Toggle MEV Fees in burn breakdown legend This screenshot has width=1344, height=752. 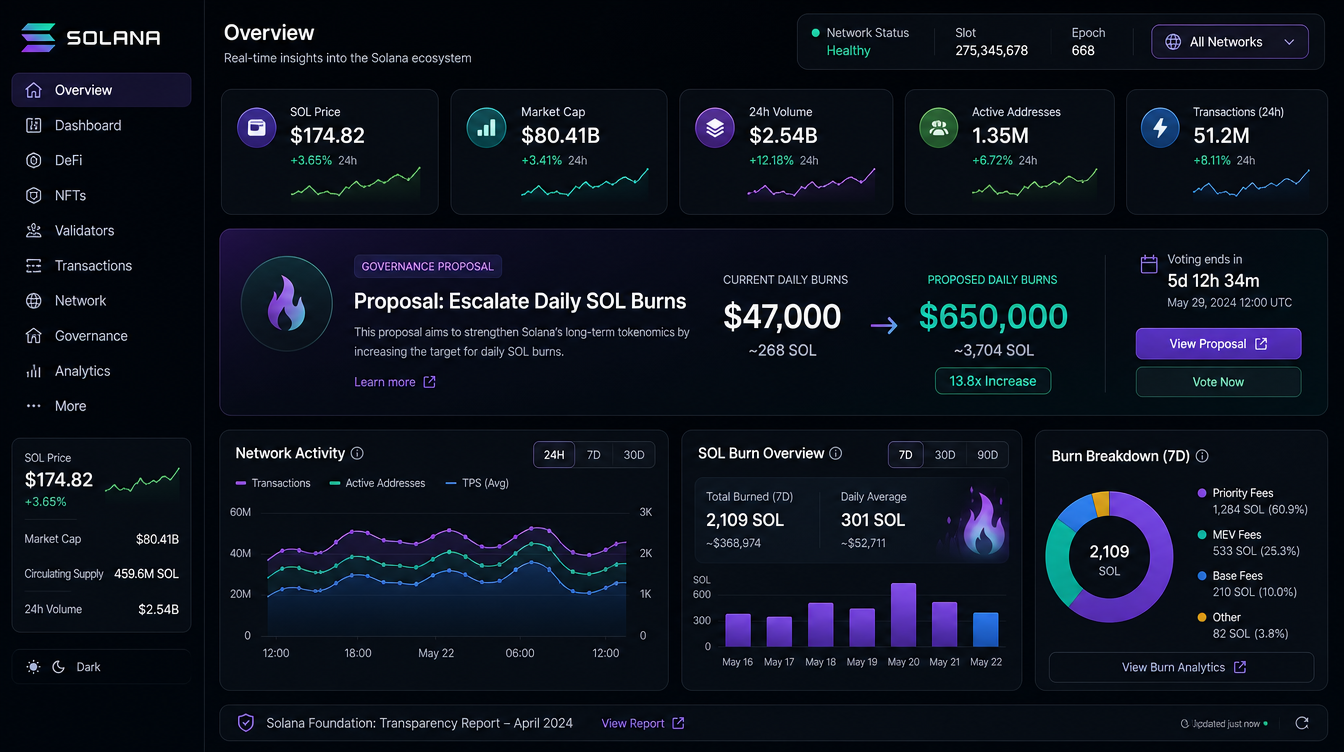[x=1249, y=543]
